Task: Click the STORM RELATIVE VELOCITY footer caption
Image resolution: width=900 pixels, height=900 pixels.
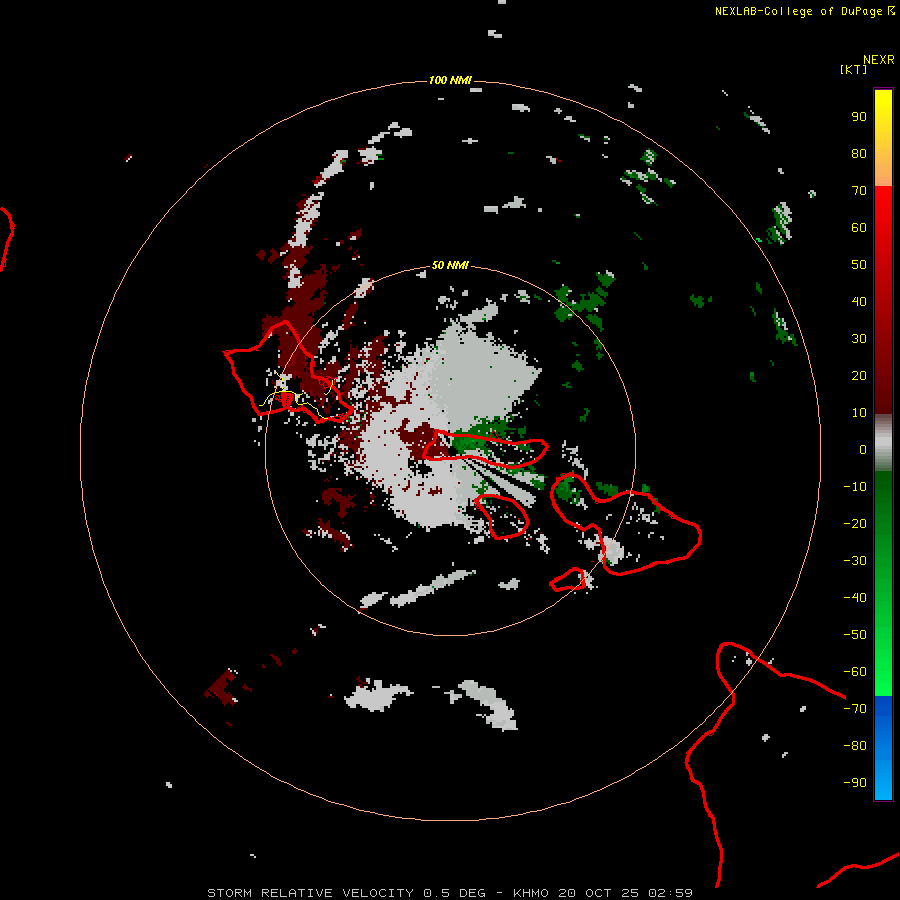Action: coord(450,893)
